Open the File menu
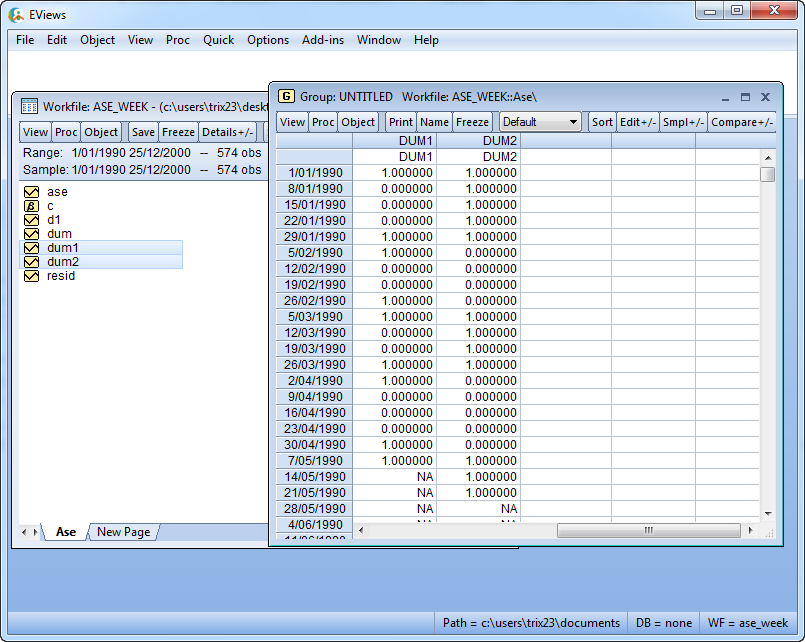805x642 pixels. click(25, 40)
